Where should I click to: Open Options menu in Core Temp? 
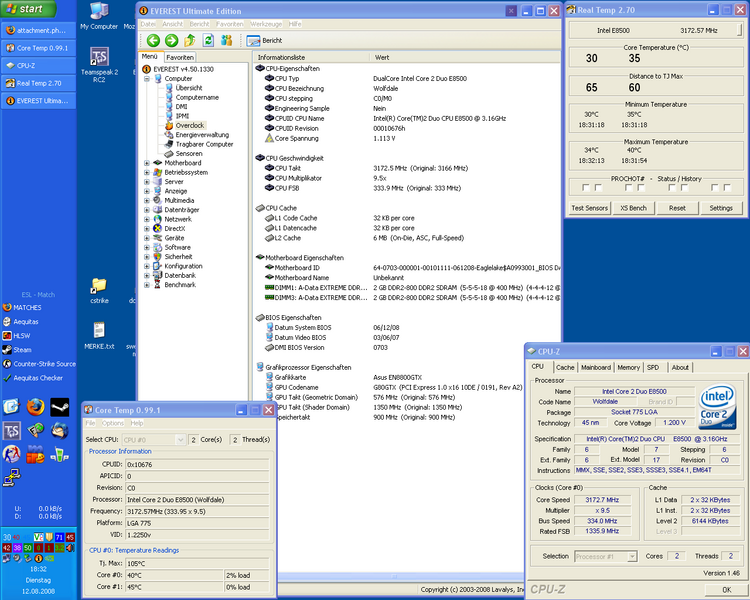[112, 423]
